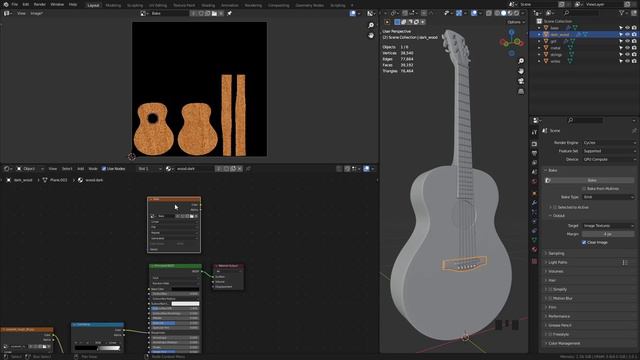Viewport: 640px width, 360px height.
Task: Hide the strings collection with eye icon
Action: pos(627,54)
